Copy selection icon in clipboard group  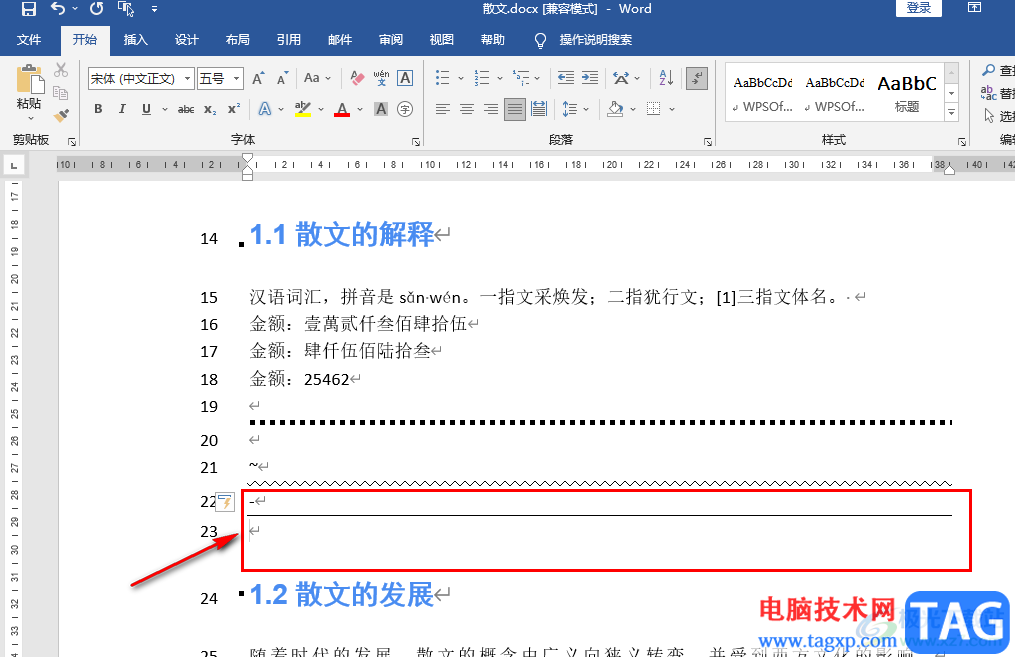point(61,93)
